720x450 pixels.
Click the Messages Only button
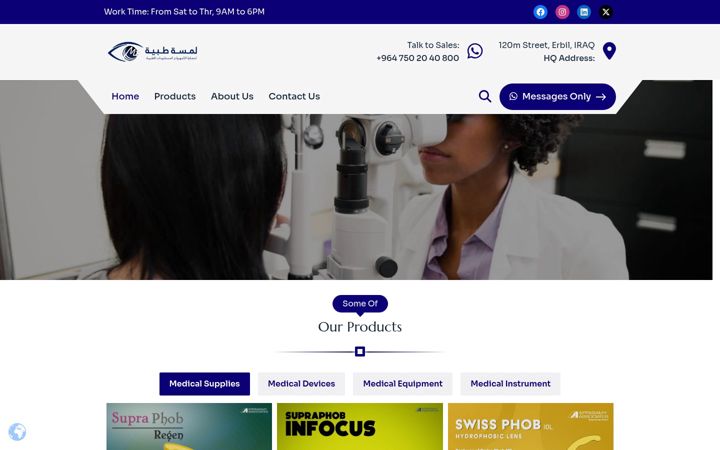click(557, 96)
